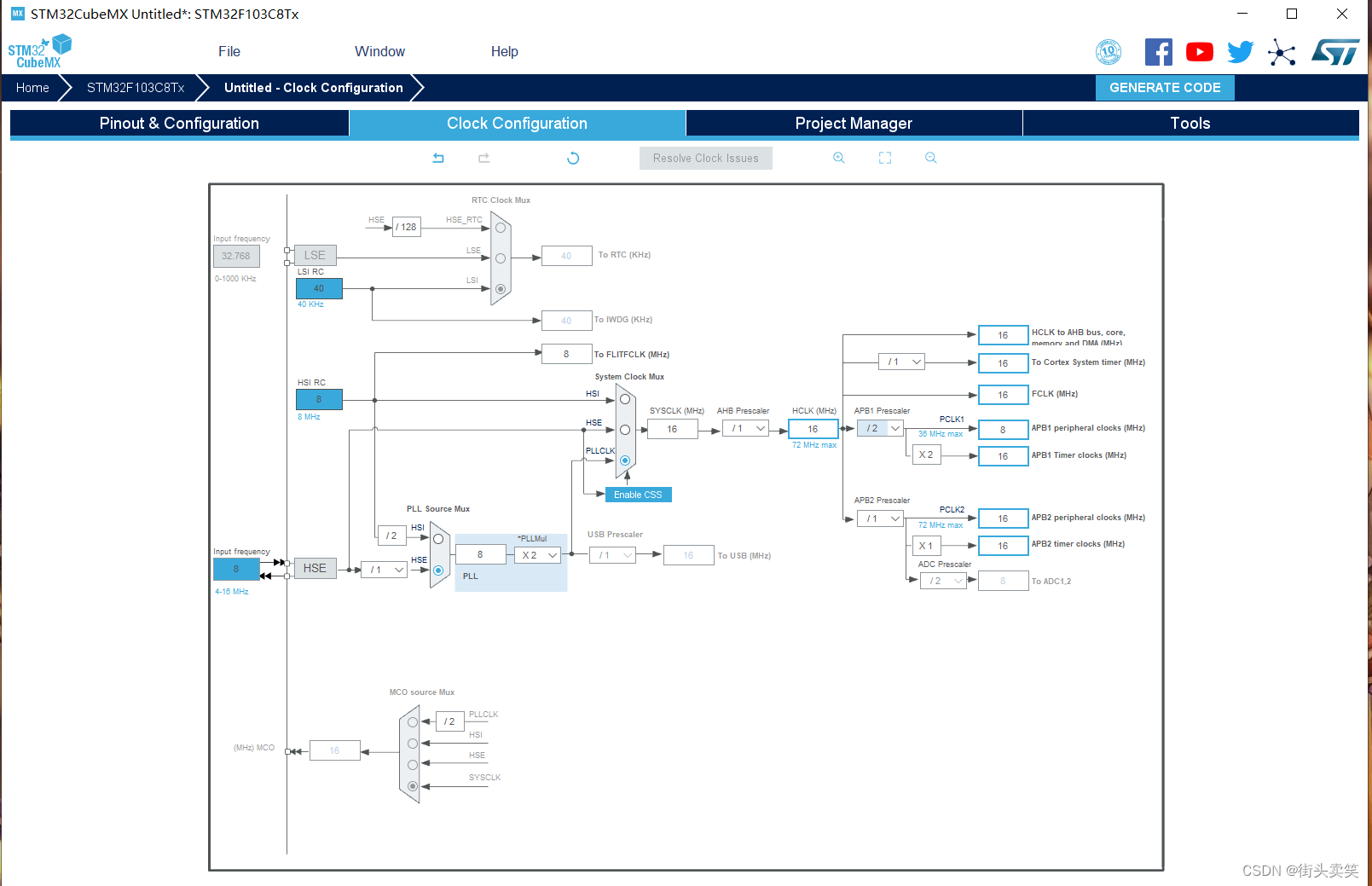
Task: Select HSE in System Clock Mux
Action: (x=625, y=430)
